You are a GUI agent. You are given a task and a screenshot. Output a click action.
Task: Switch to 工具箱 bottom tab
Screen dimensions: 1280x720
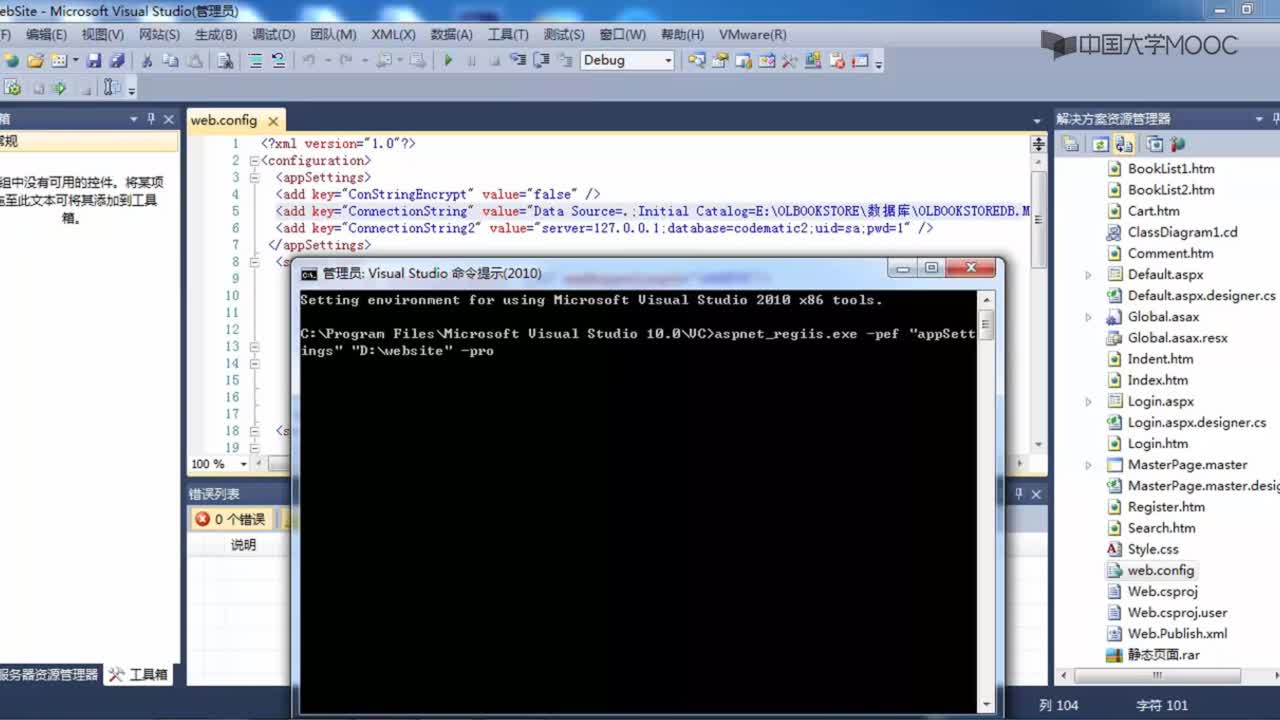click(139, 675)
